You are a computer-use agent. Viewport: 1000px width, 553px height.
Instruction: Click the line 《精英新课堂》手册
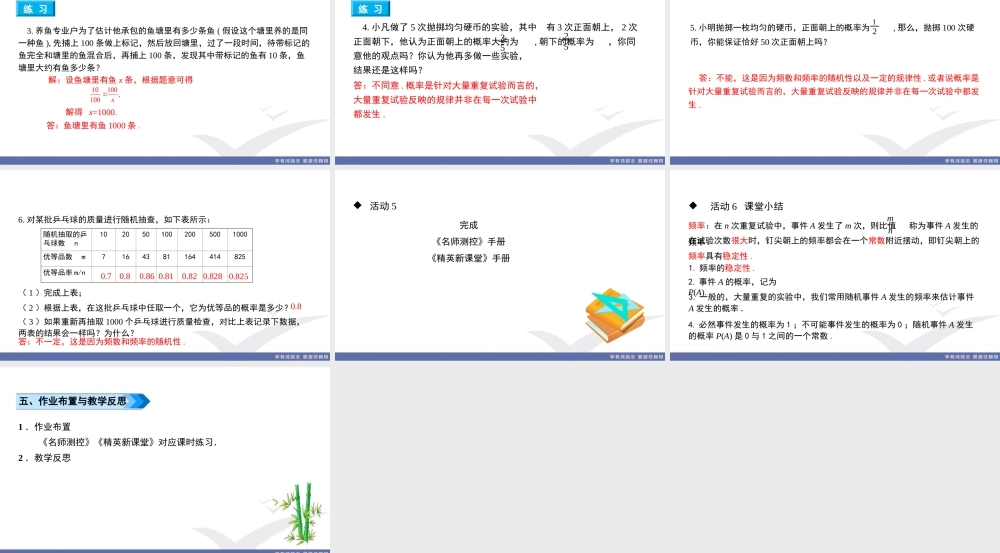[471, 258]
